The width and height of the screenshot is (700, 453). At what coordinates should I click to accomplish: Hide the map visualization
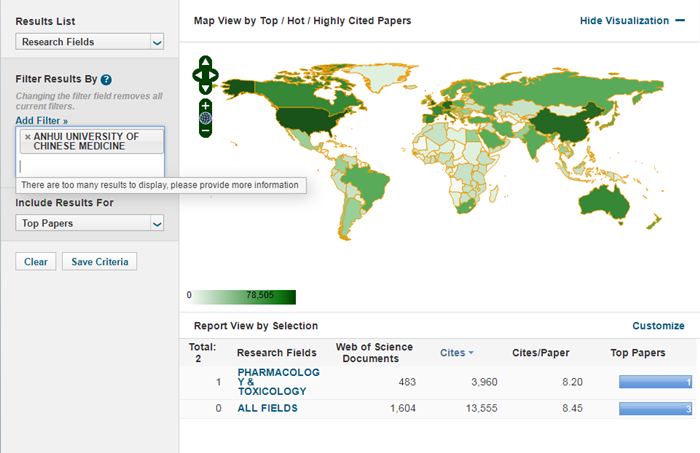point(632,21)
